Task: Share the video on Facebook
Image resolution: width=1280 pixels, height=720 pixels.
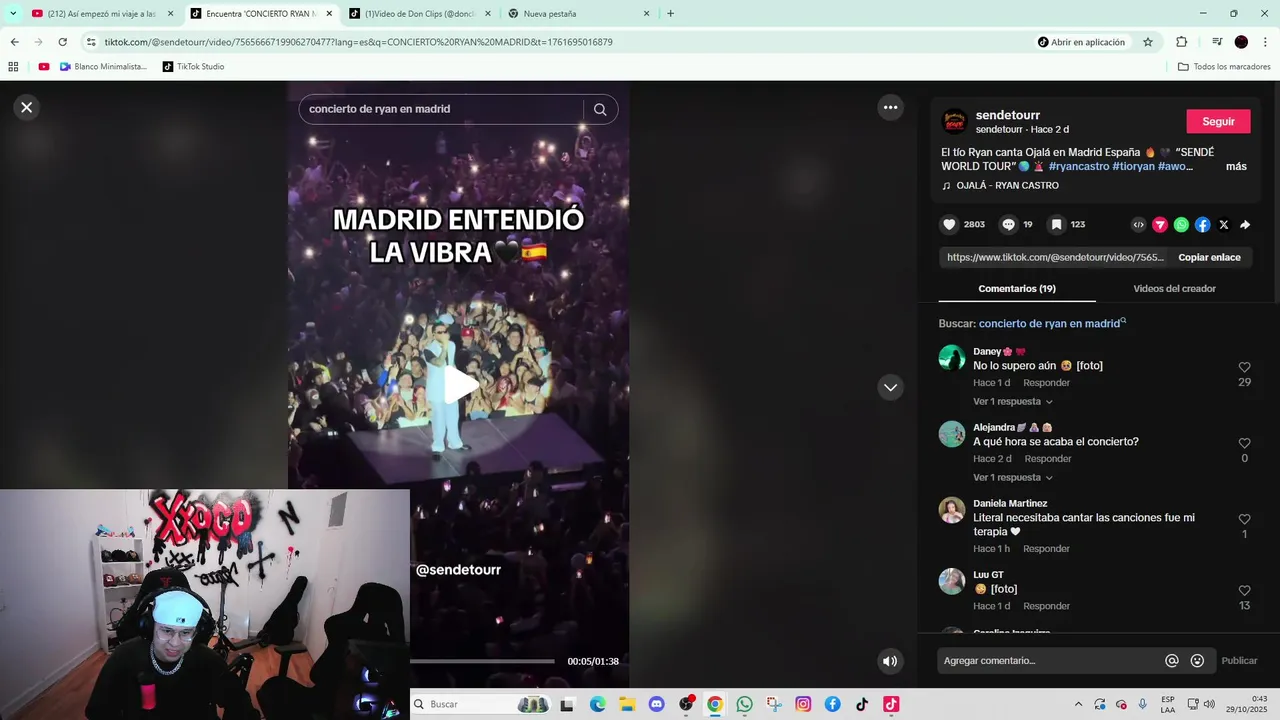Action: 1202,225
